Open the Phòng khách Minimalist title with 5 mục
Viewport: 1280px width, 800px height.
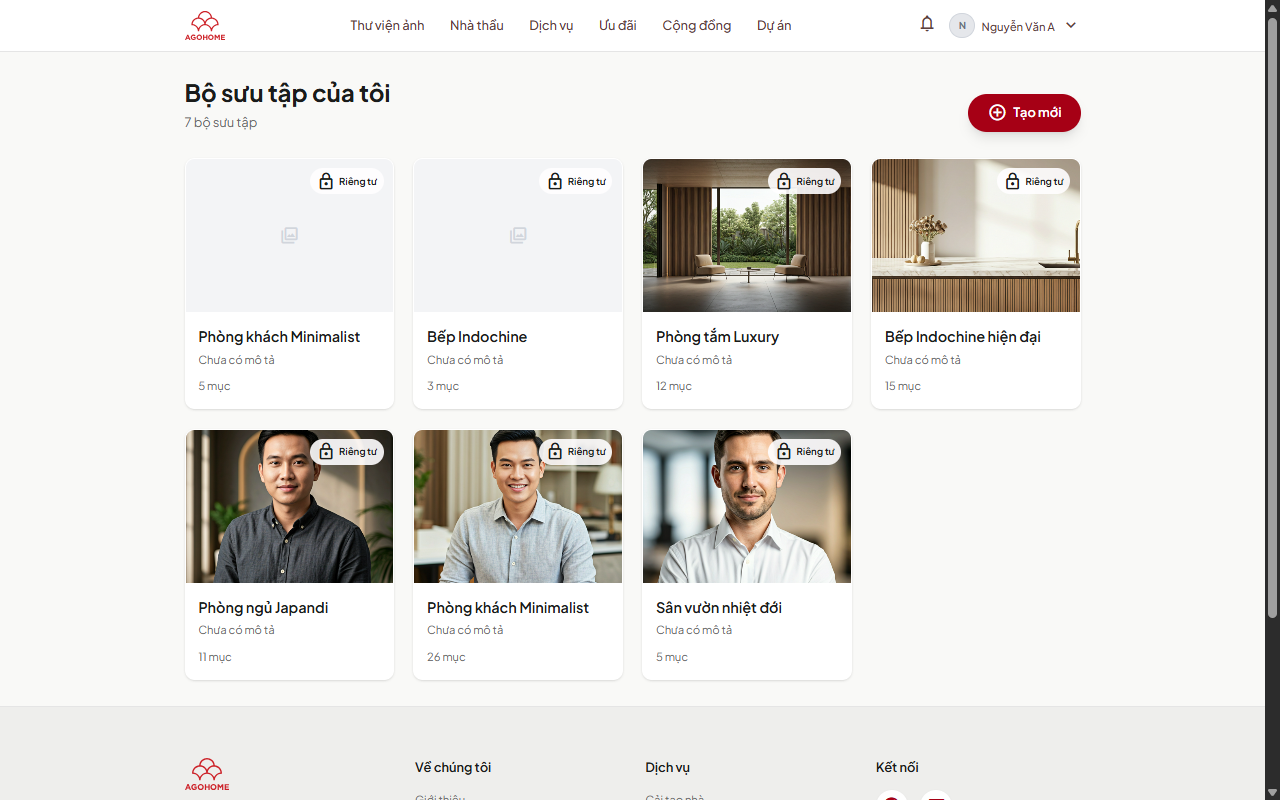pos(279,337)
